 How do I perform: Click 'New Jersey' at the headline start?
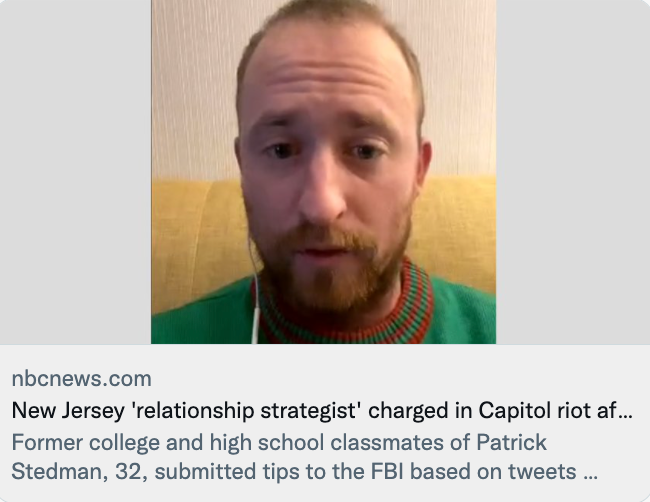[x=68, y=411]
